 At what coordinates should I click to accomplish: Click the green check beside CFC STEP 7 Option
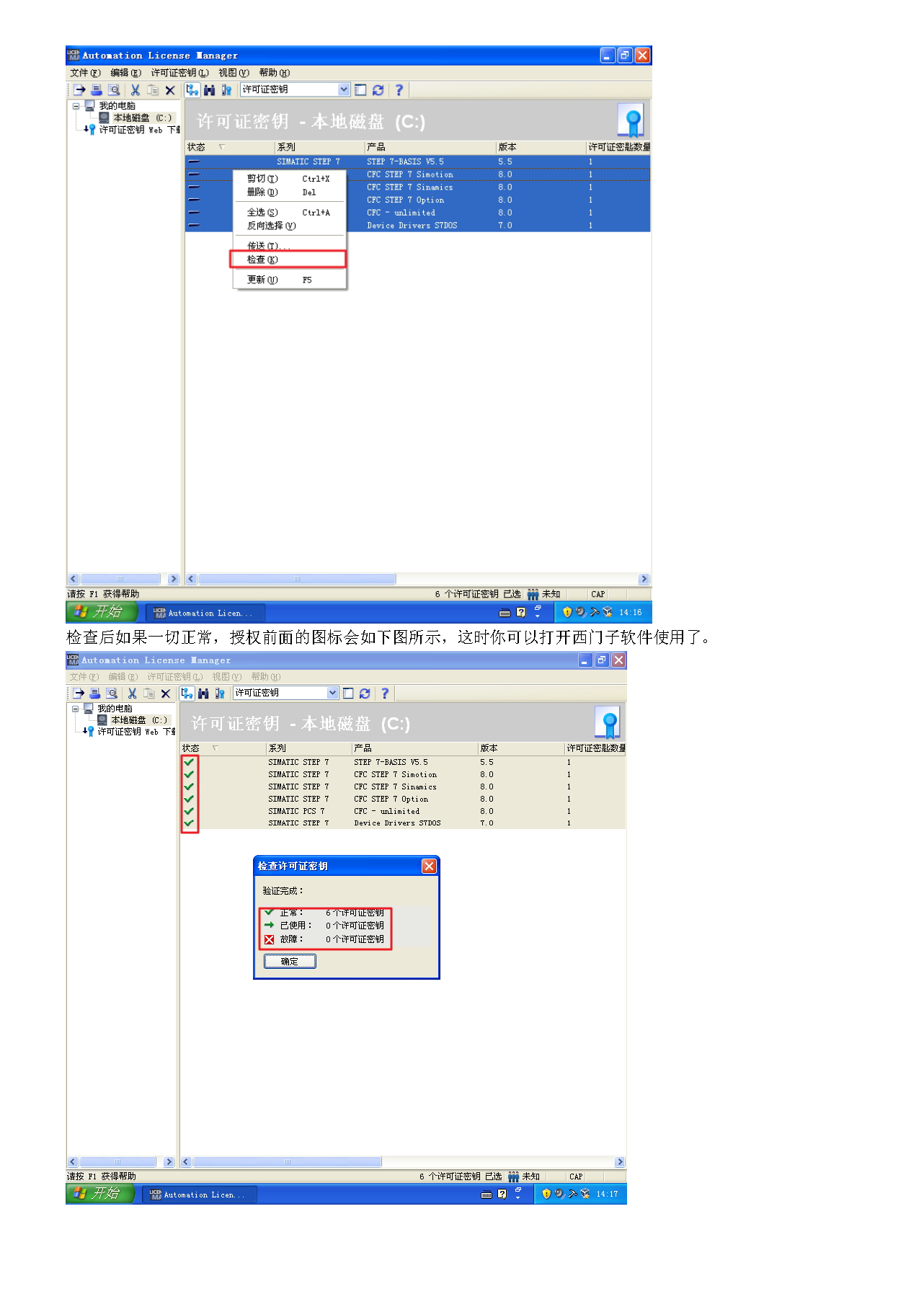(189, 799)
